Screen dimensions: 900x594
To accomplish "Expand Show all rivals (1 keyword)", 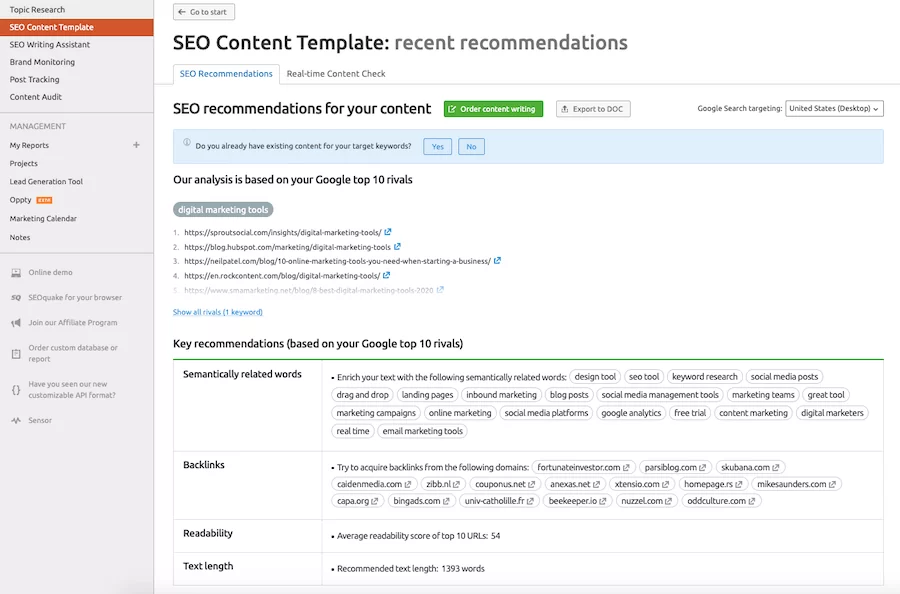I will [218, 312].
